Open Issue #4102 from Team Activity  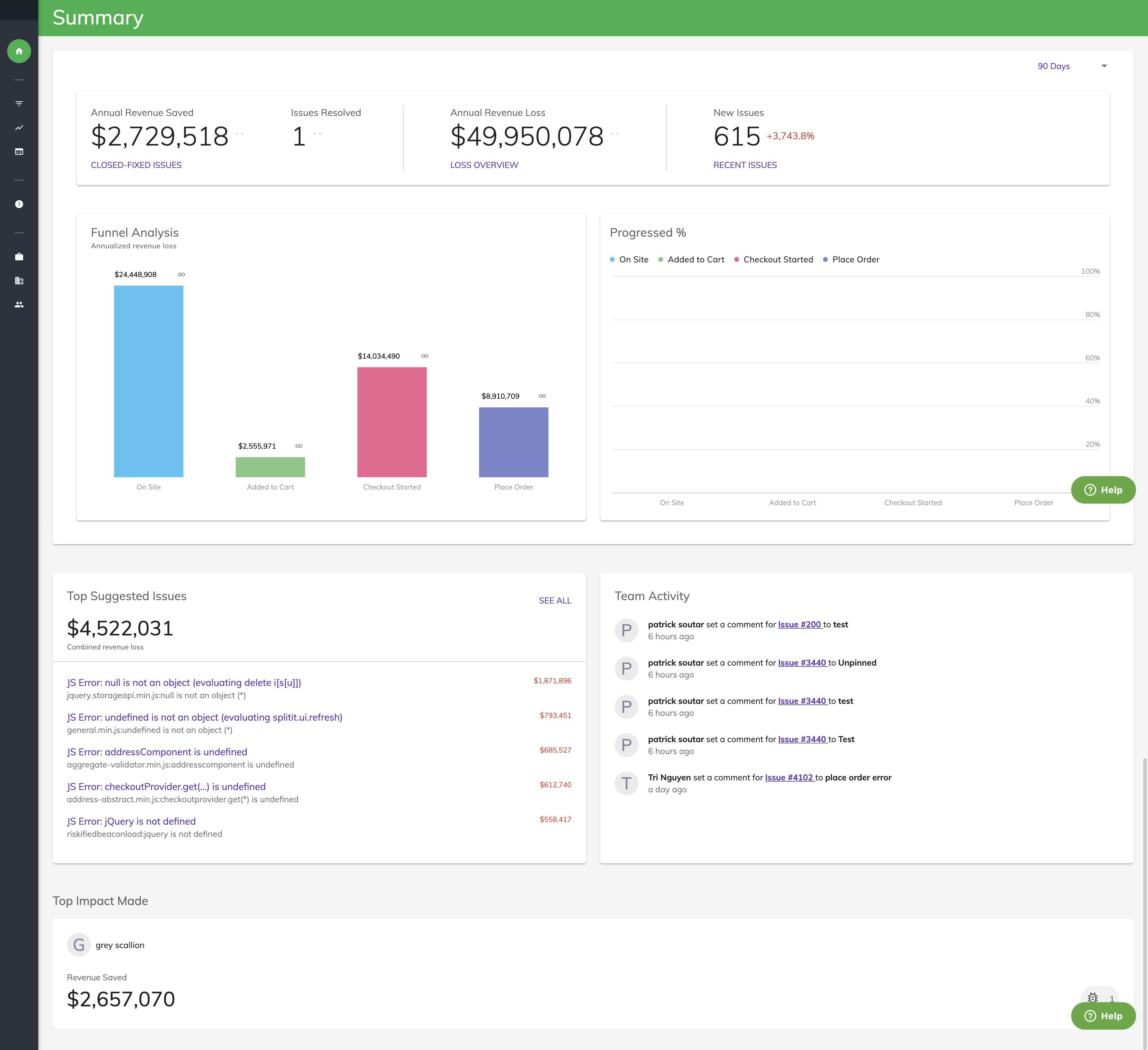click(789, 777)
